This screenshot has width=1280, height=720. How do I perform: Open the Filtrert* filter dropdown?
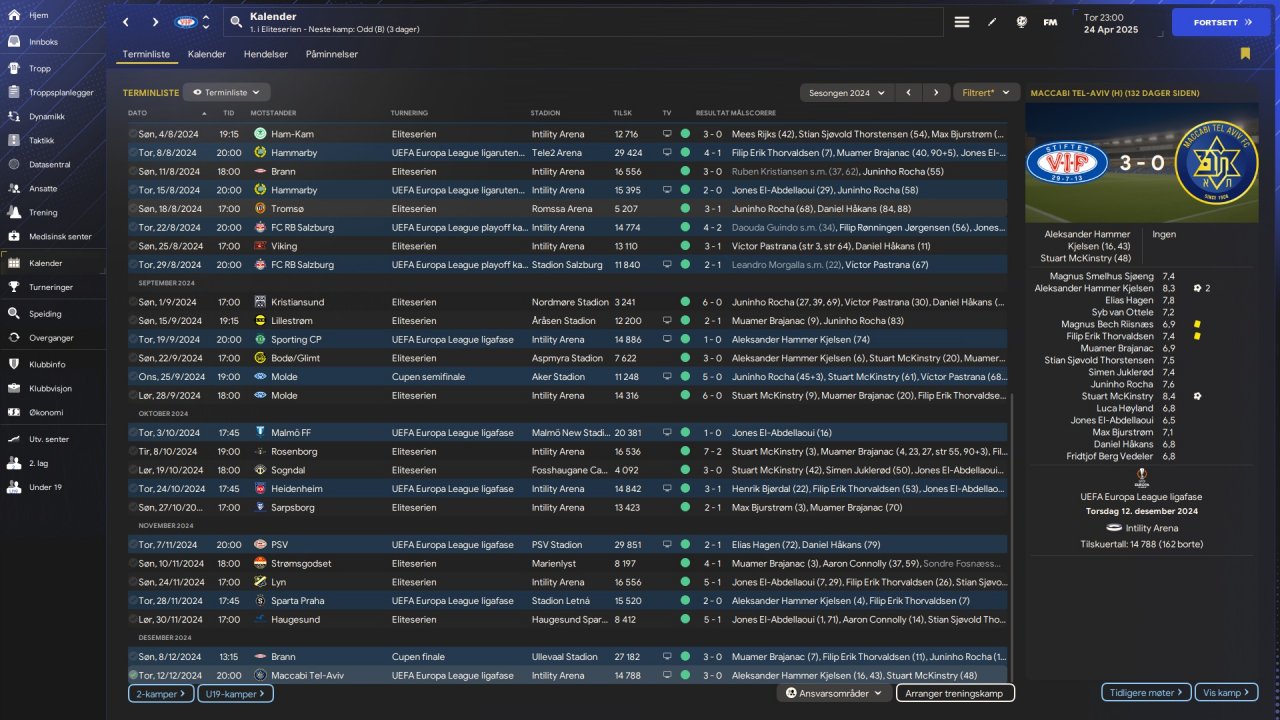click(x=986, y=92)
